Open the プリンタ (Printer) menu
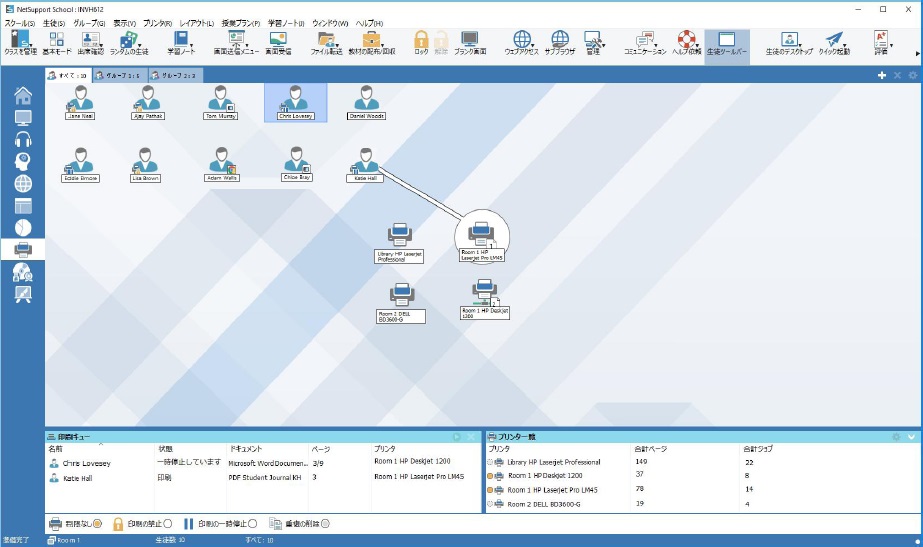 155,22
